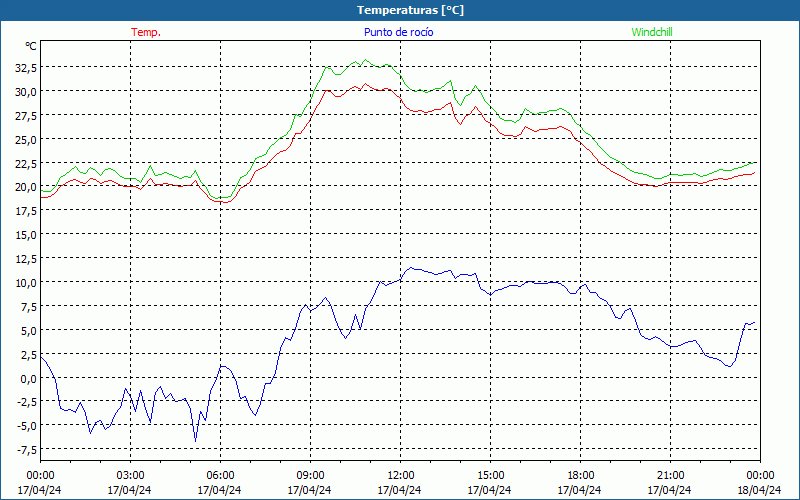This screenshot has height=500, width=800.
Task: Click the '18/04/24' date label
Action: pyautogui.click(x=760, y=490)
